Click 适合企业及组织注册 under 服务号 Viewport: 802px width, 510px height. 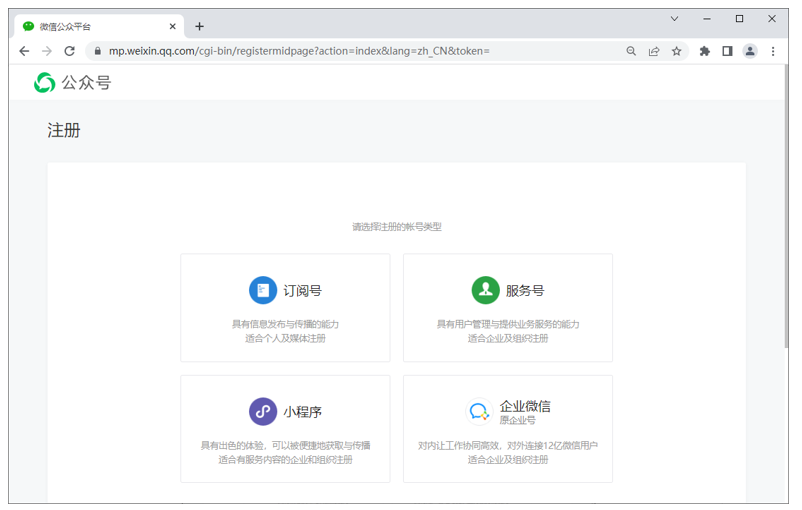[508, 339]
